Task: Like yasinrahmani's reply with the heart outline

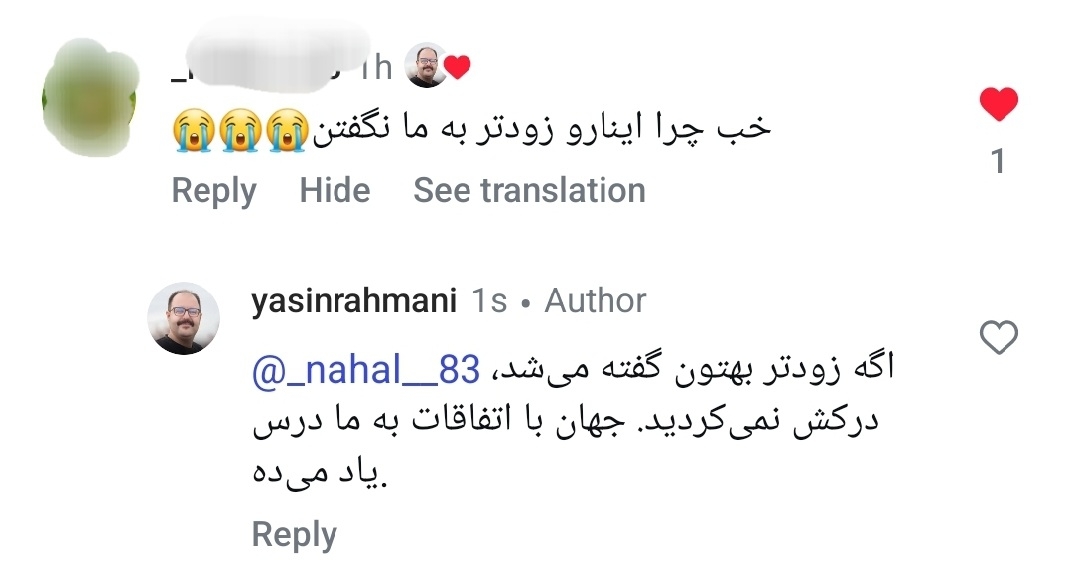Action: click(998, 339)
